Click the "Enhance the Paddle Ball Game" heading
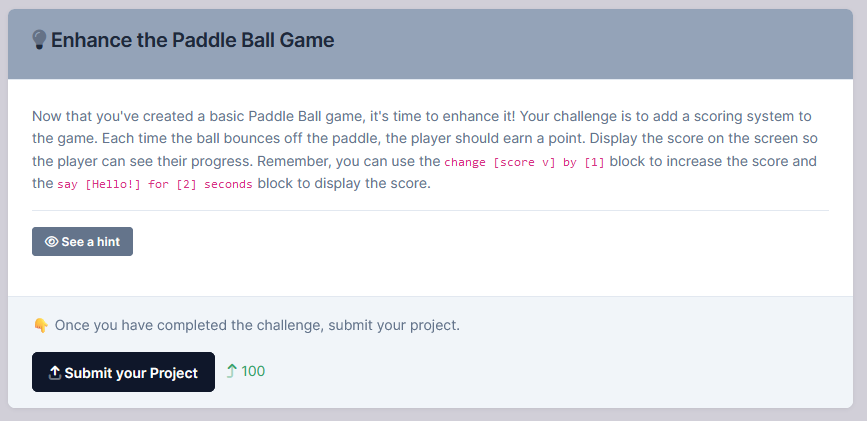This screenshot has height=421, width=867. (x=192, y=40)
